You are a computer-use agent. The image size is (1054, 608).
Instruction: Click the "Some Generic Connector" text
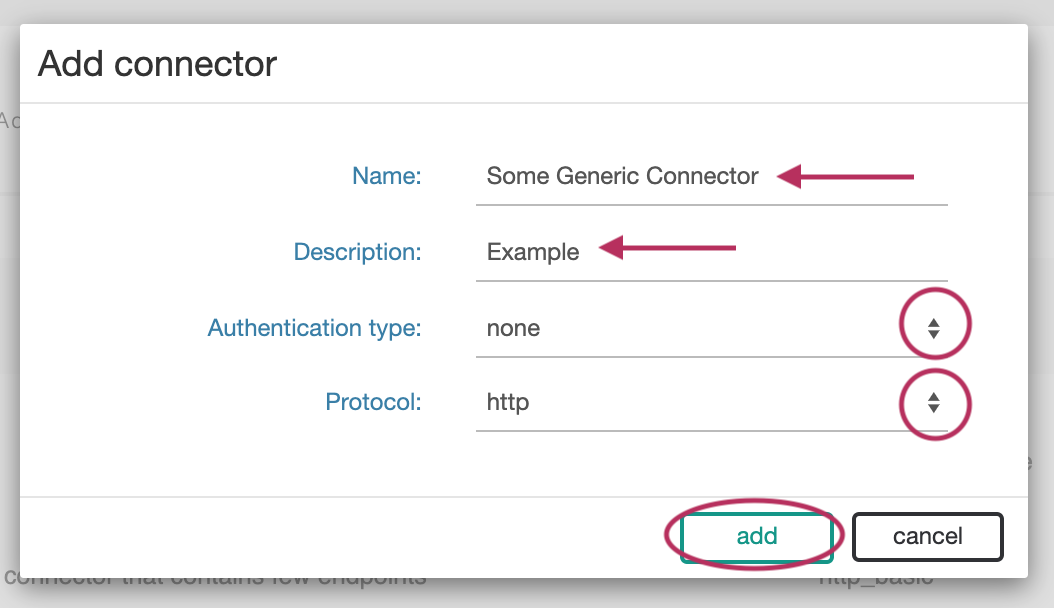tap(622, 177)
